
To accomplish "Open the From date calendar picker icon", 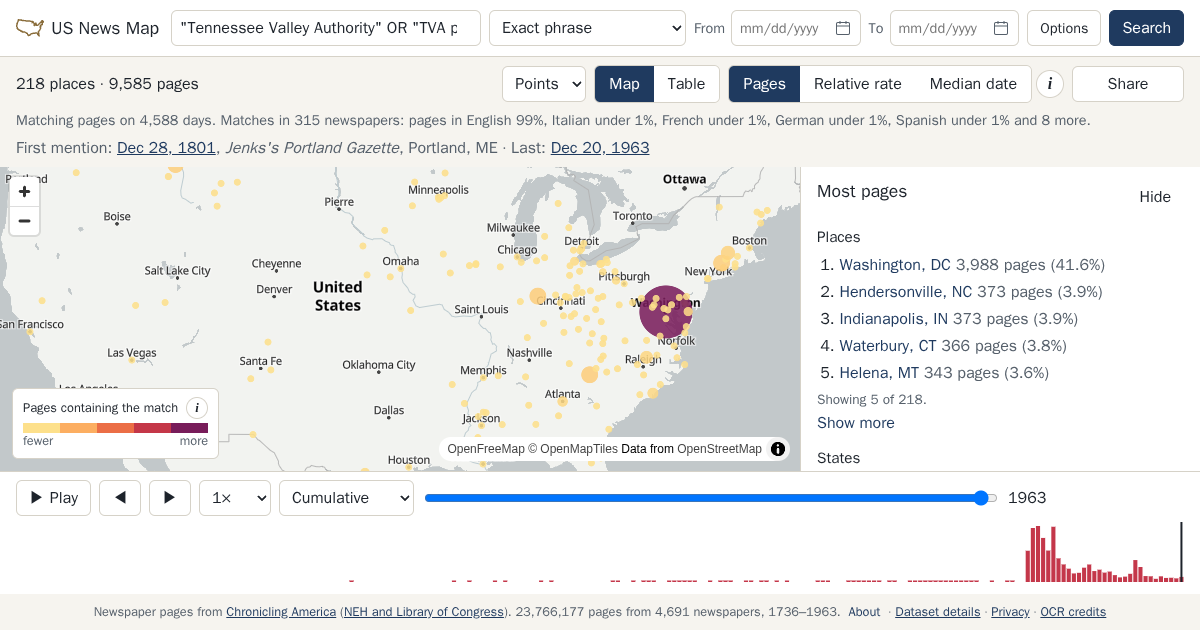I will 843,28.
